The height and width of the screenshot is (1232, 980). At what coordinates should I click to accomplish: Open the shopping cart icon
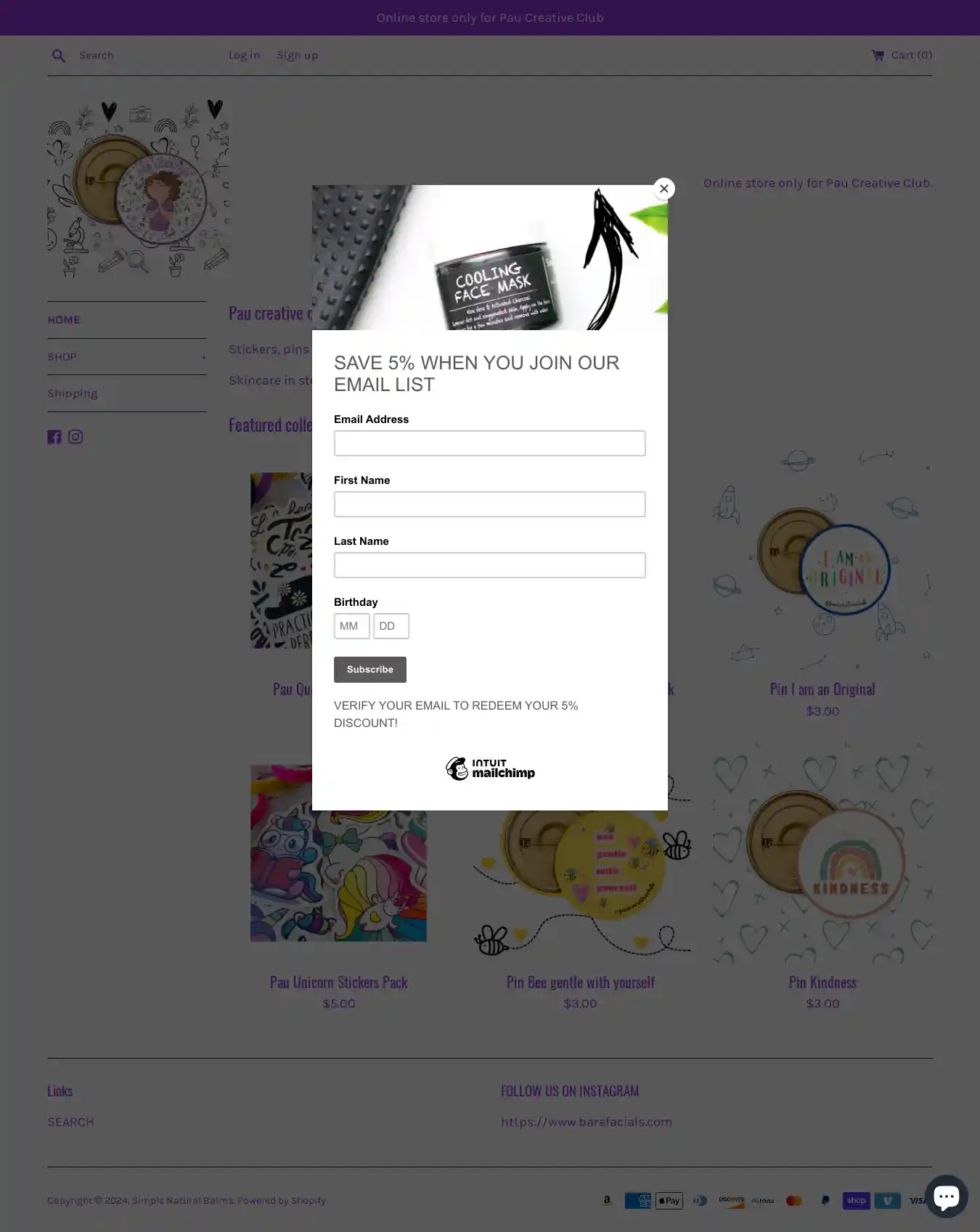pyautogui.click(x=878, y=55)
